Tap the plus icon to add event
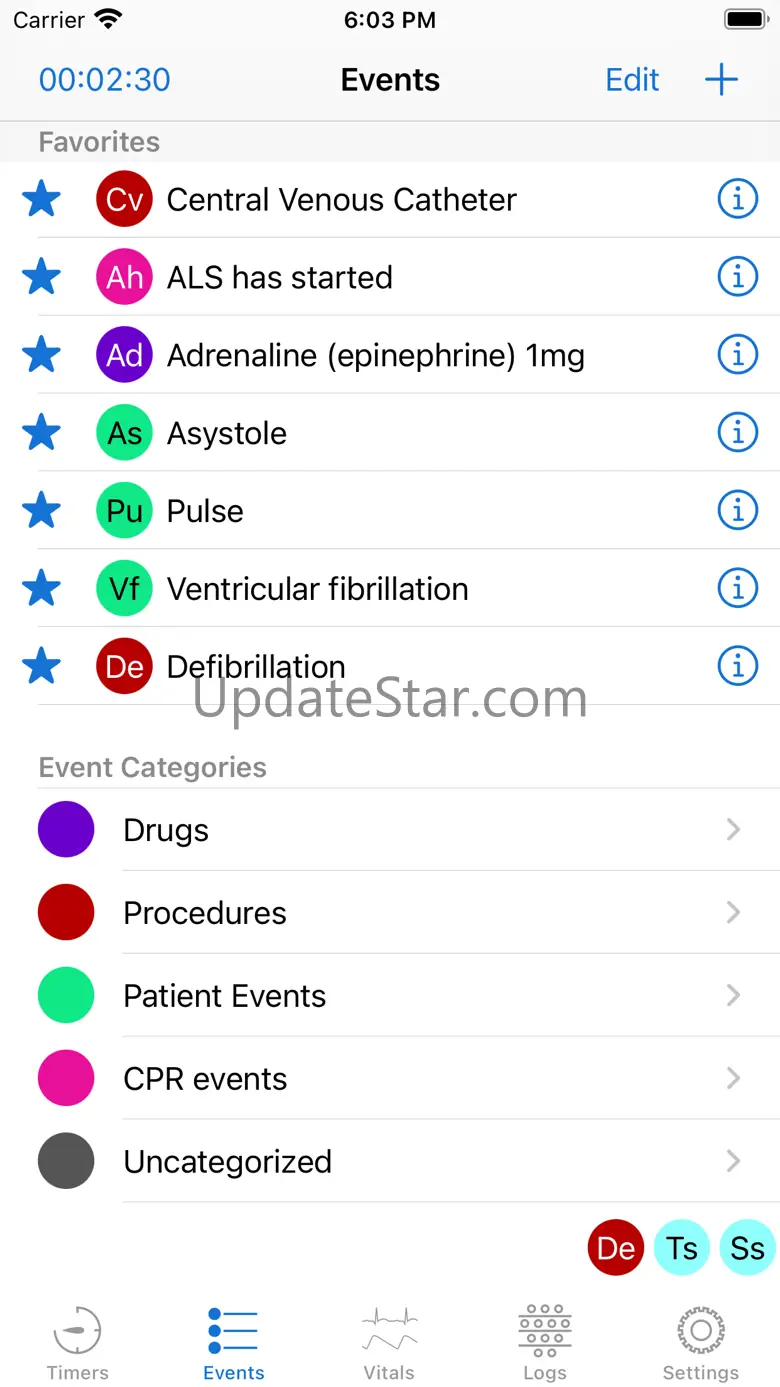Viewport: 780px width, 1387px height. pyautogui.click(x=721, y=80)
